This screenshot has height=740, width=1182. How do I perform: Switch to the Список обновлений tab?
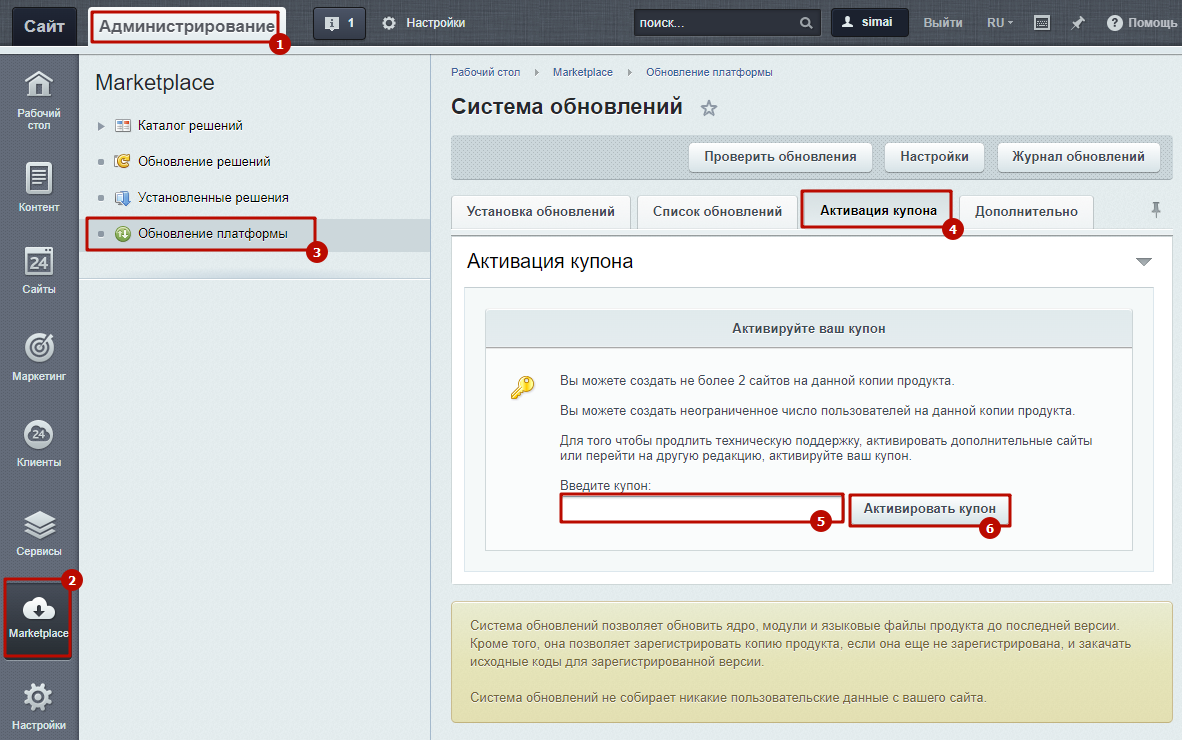717,212
